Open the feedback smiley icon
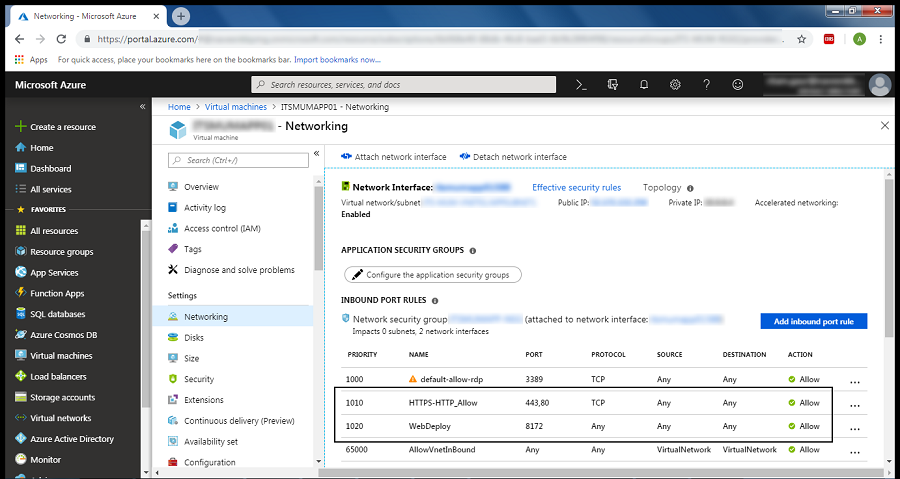Image resolution: width=900 pixels, height=479 pixels. (738, 85)
